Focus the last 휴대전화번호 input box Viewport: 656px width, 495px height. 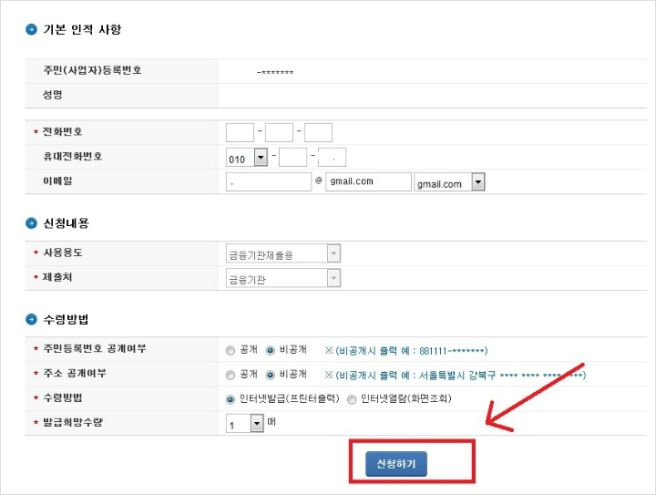[331, 157]
